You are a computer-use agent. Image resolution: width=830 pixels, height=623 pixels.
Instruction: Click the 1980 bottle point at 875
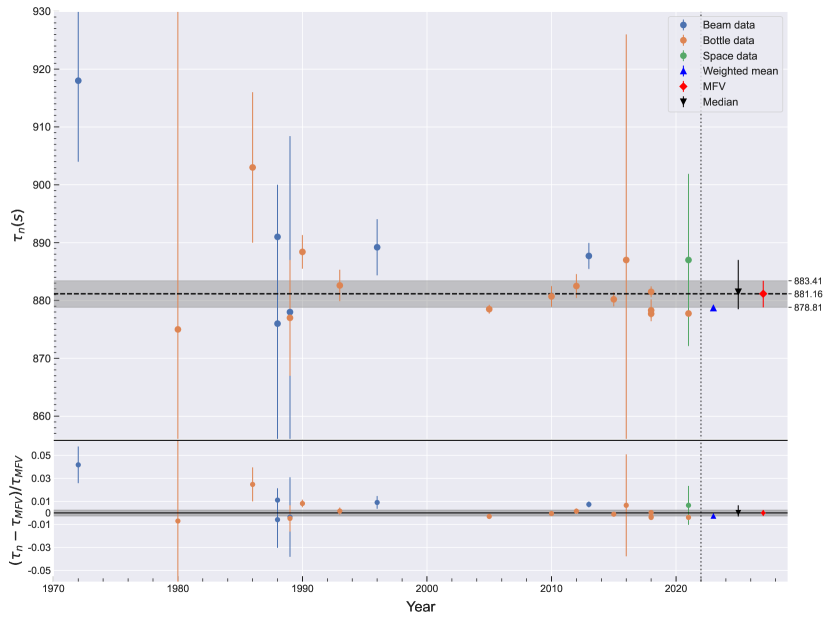point(178,329)
